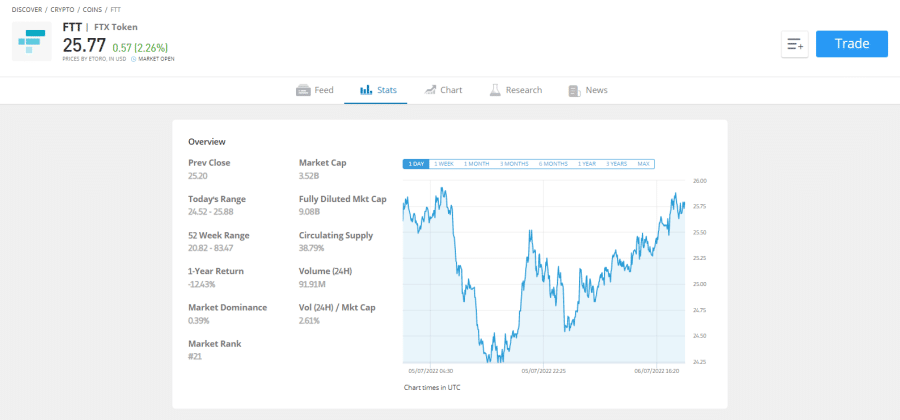This screenshot has width=900, height=420.
Task: Click the add to watchlist icon
Action: coord(795,44)
